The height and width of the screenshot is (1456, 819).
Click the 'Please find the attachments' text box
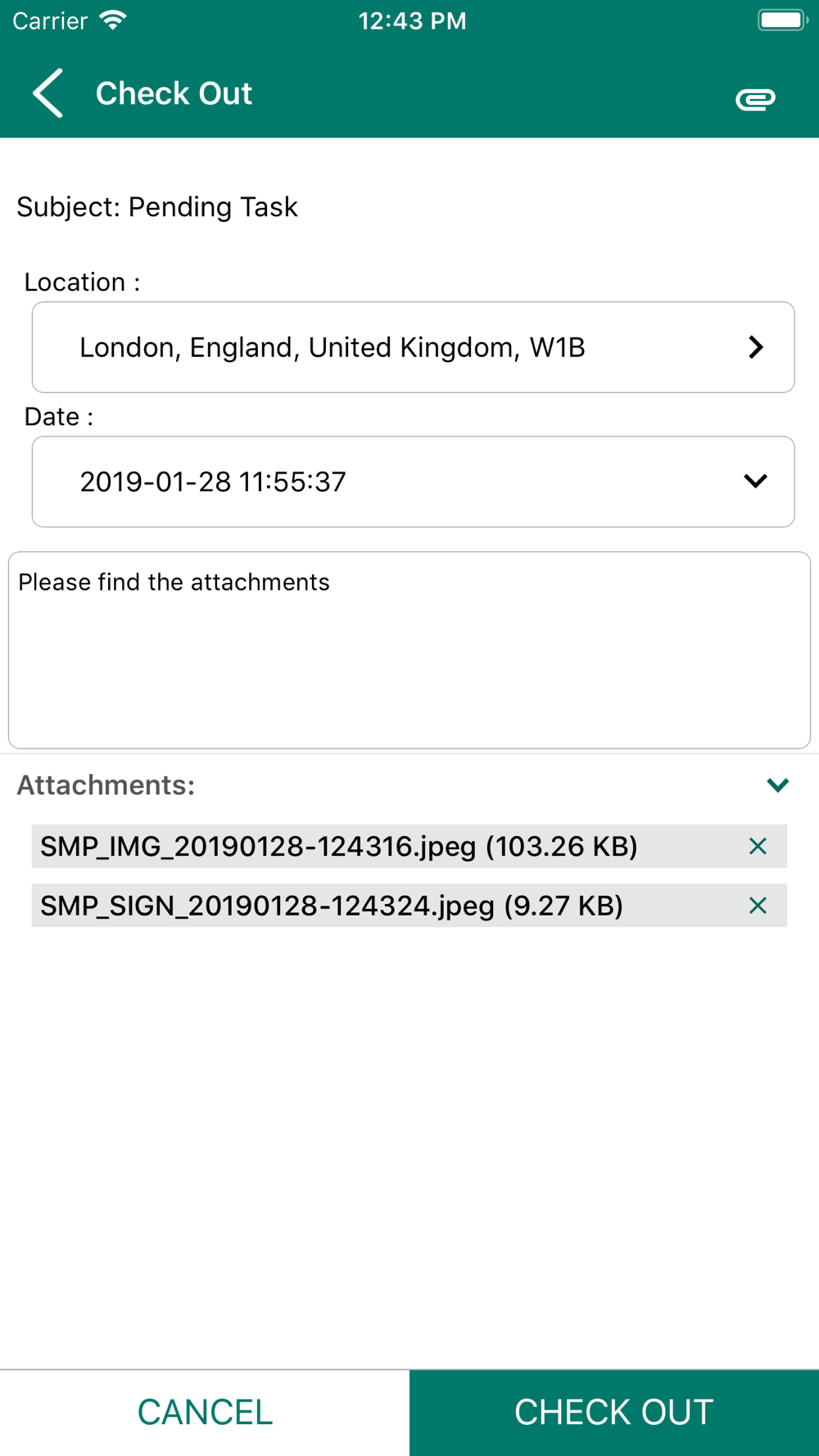pos(409,650)
